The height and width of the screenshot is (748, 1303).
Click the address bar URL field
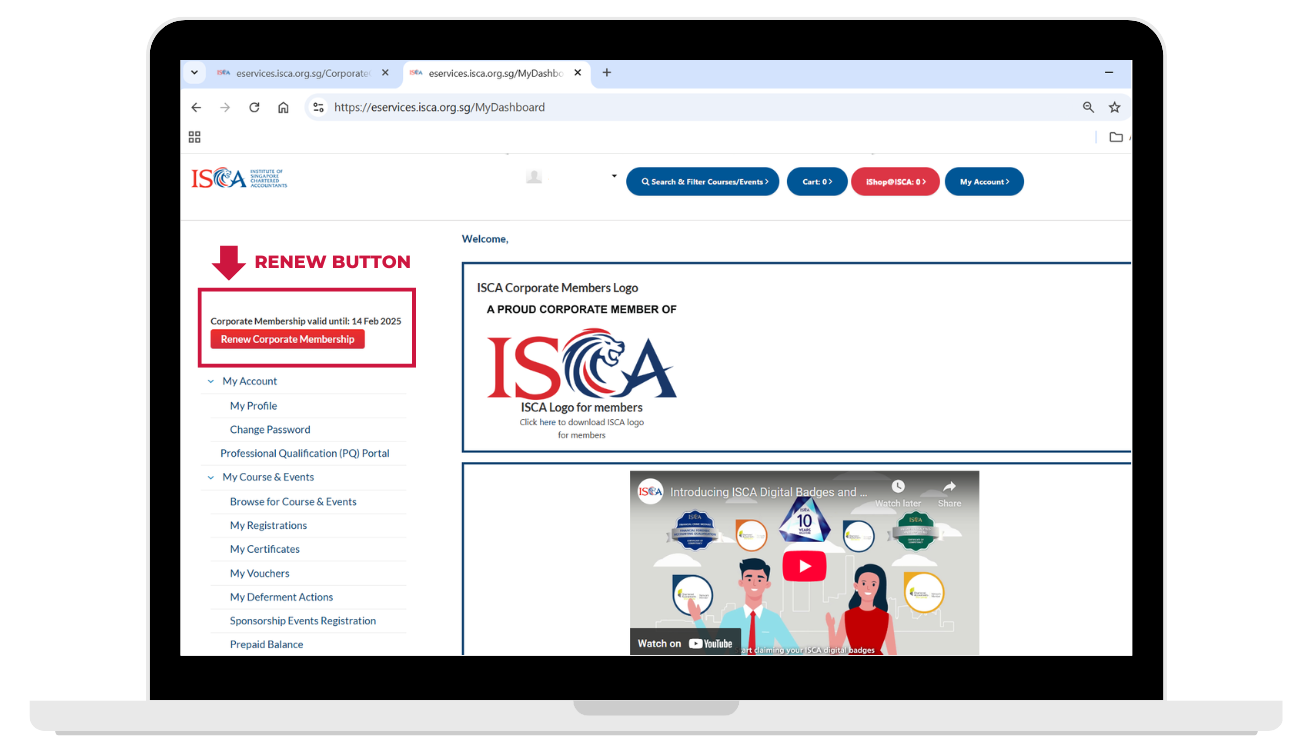pos(440,107)
